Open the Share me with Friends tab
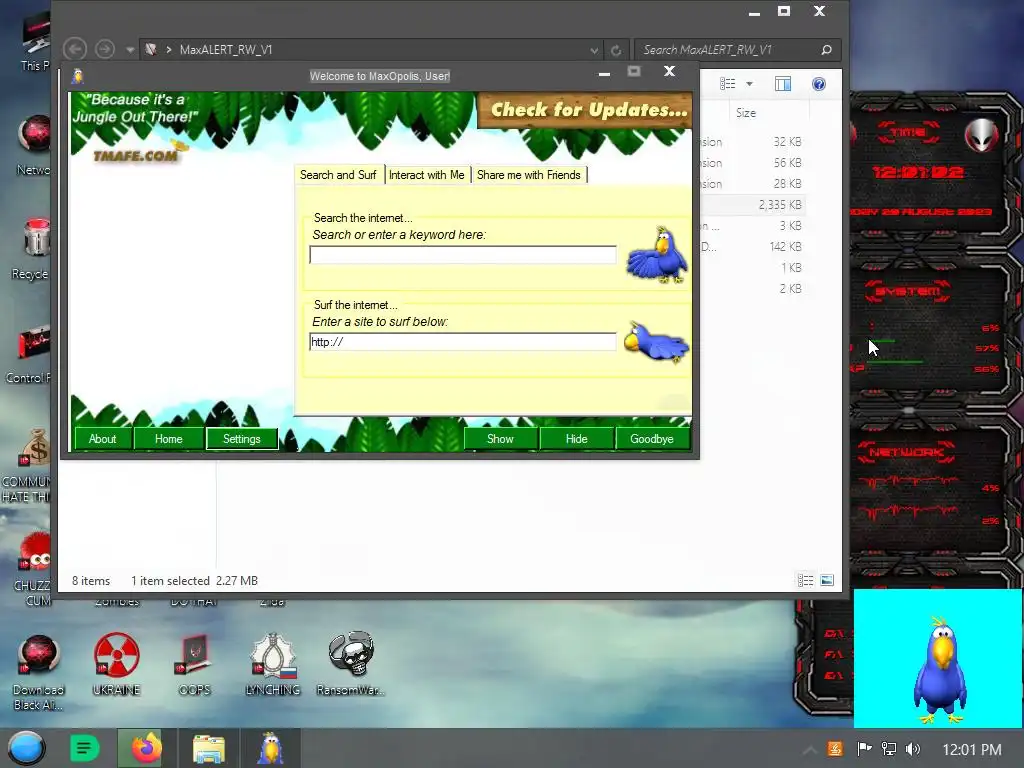The image size is (1024, 768). click(528, 175)
